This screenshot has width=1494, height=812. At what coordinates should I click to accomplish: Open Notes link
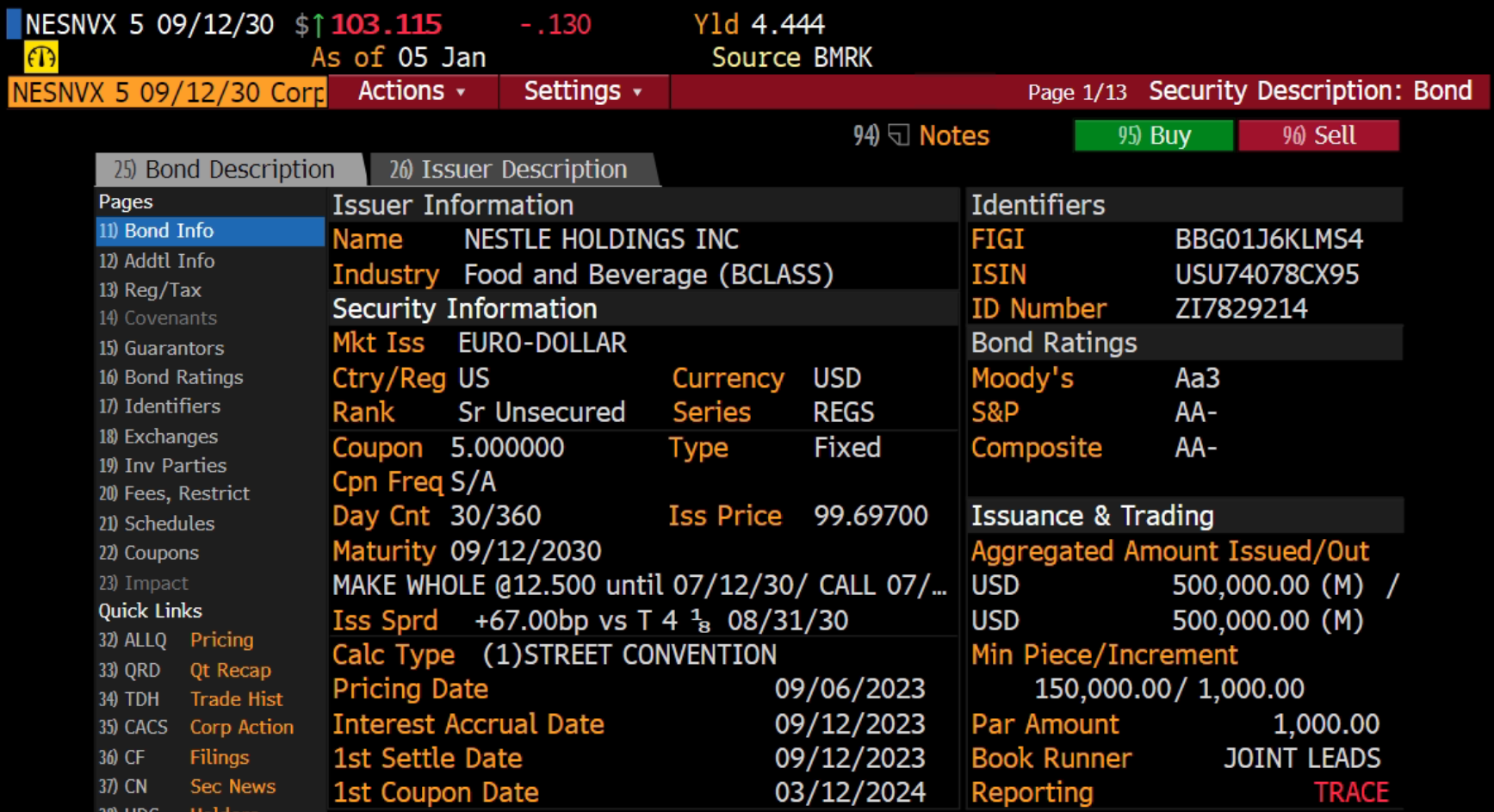954,135
